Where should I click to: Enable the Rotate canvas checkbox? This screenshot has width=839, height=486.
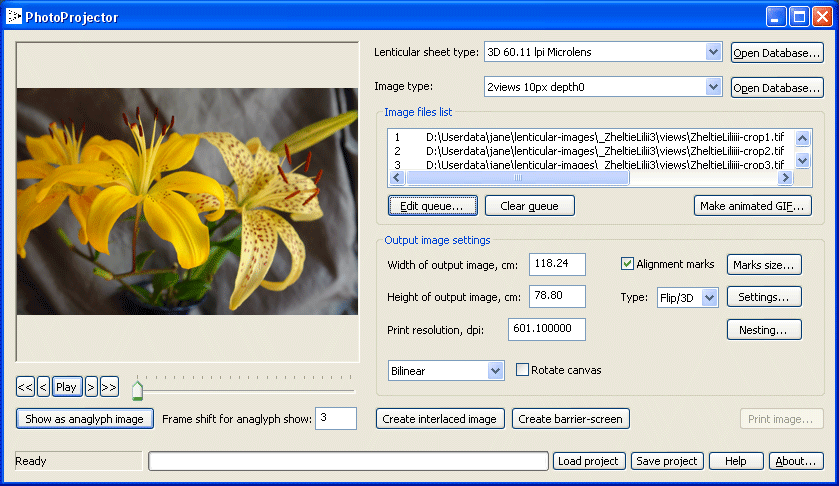pos(523,370)
